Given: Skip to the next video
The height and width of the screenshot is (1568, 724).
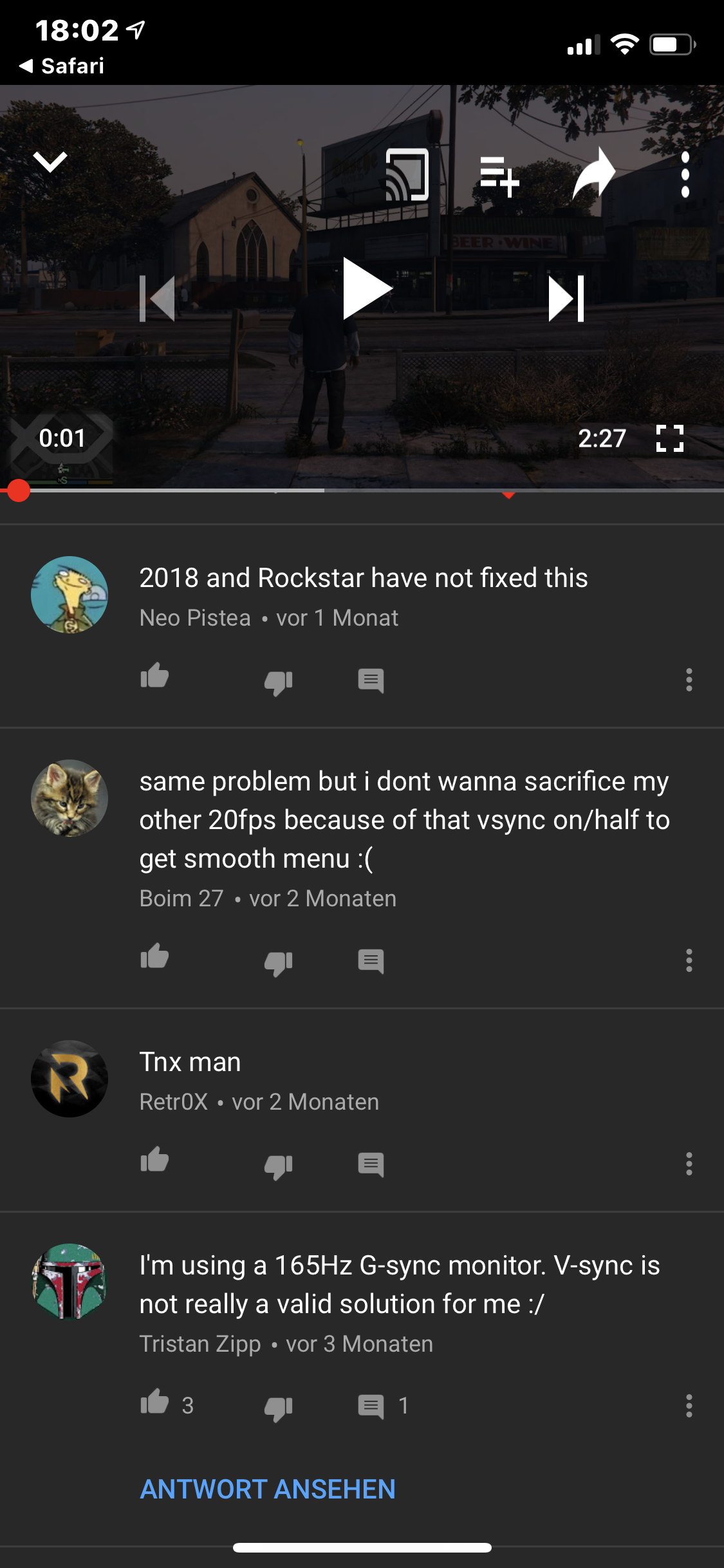Looking at the screenshot, I should 566,298.
